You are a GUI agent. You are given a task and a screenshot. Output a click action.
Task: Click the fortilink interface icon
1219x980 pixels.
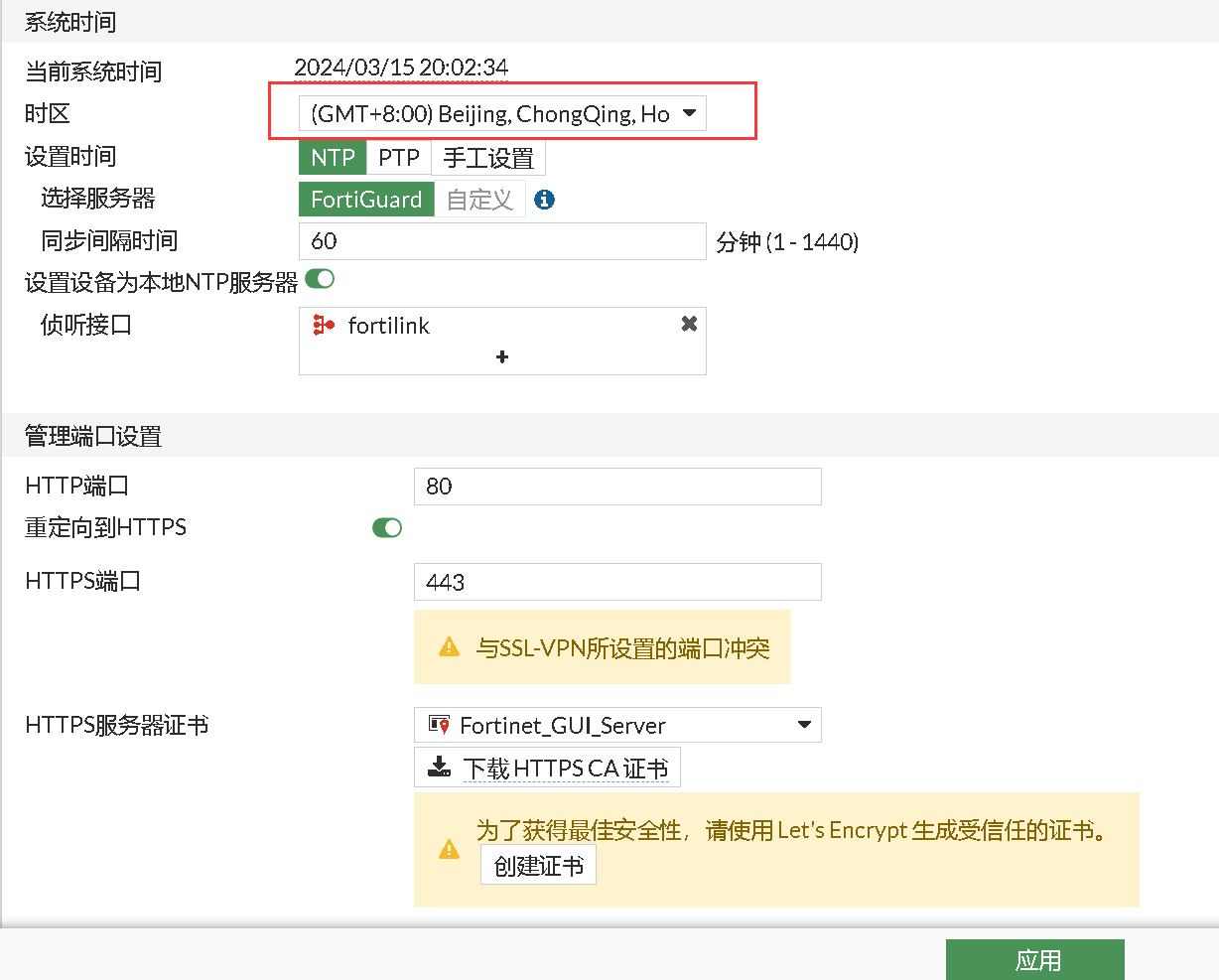pyautogui.click(x=324, y=325)
